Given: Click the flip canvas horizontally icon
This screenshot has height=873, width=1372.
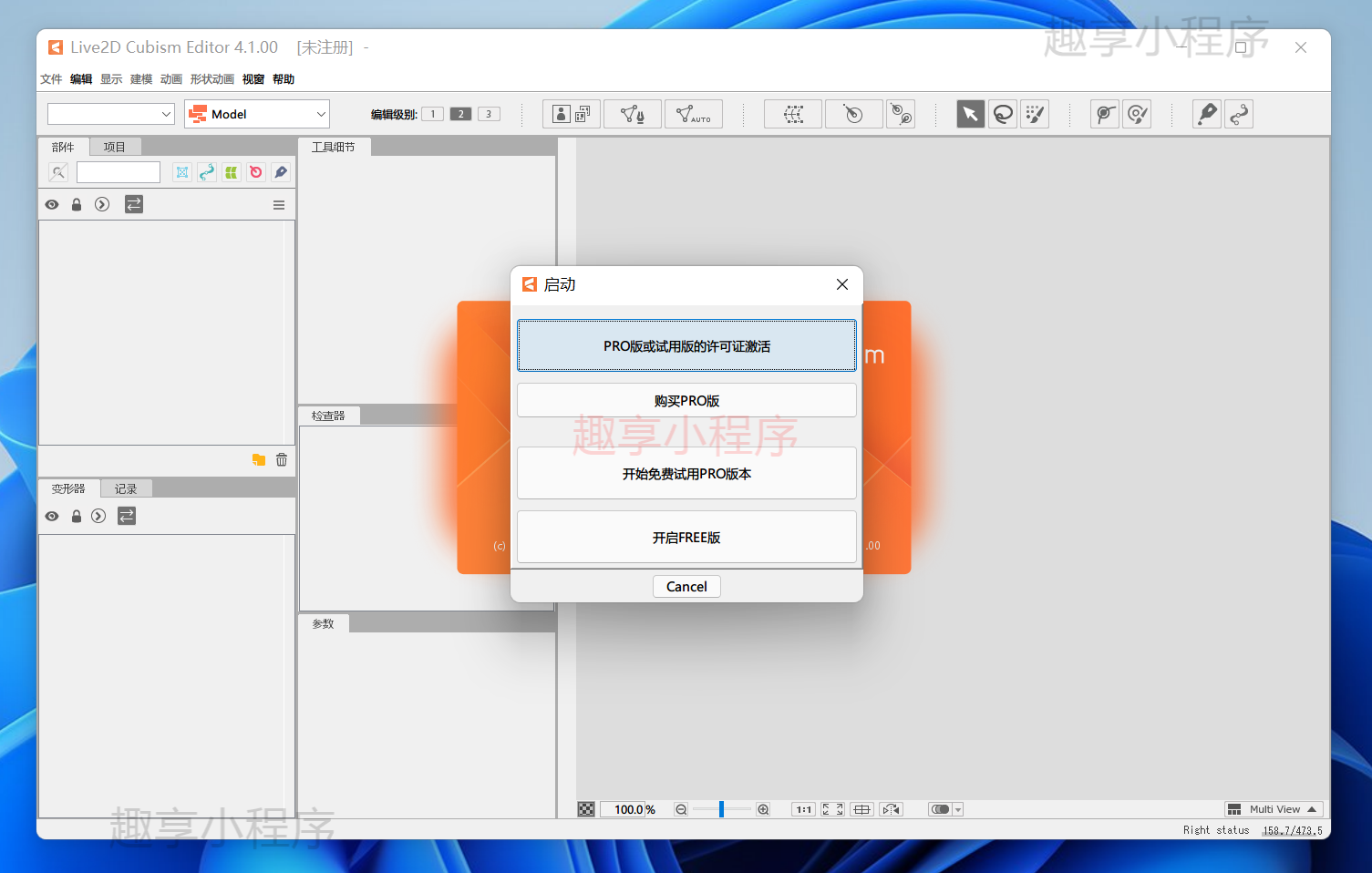Looking at the screenshot, I should pos(891,809).
